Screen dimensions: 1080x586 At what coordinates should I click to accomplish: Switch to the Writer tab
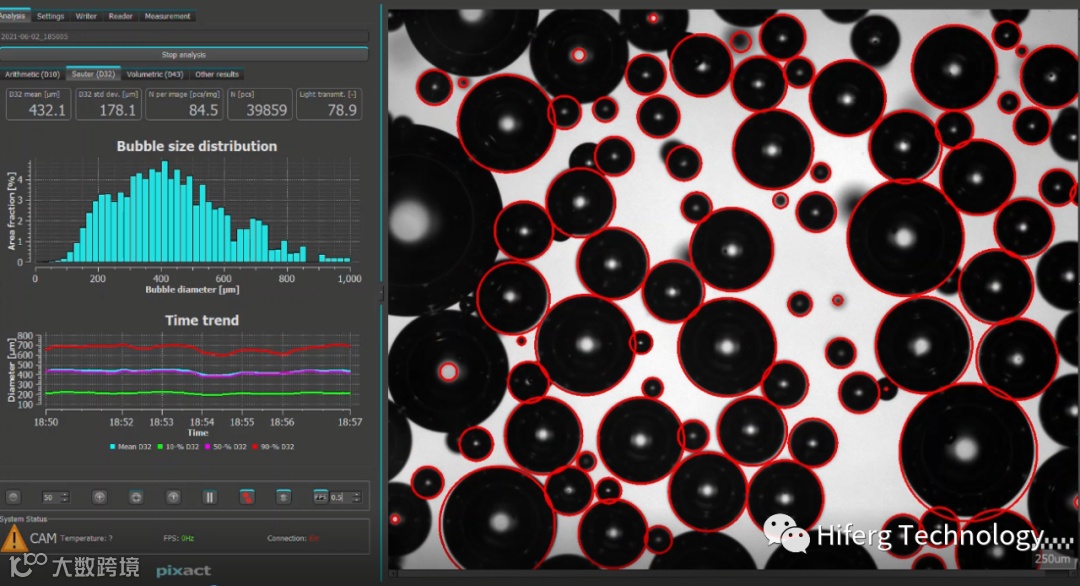pos(86,16)
